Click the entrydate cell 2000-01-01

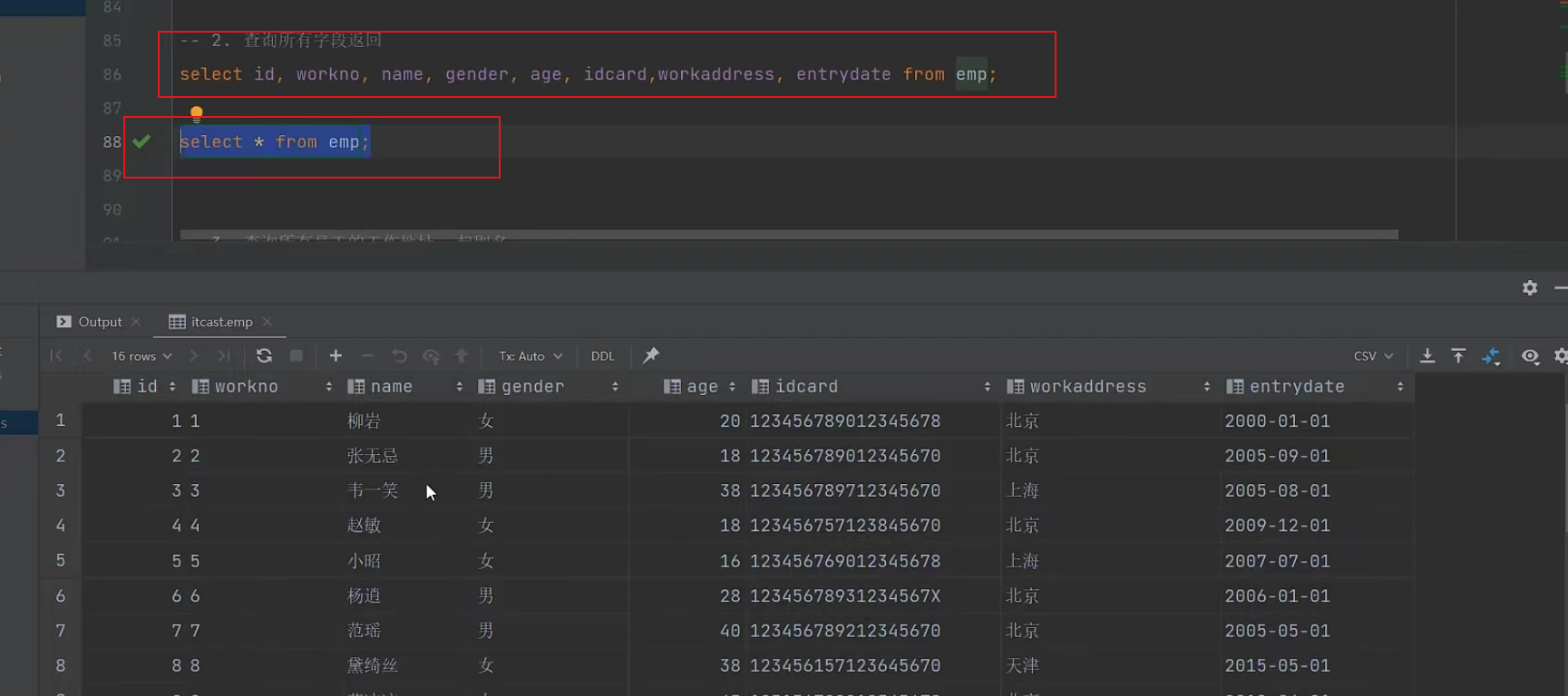(x=1277, y=421)
